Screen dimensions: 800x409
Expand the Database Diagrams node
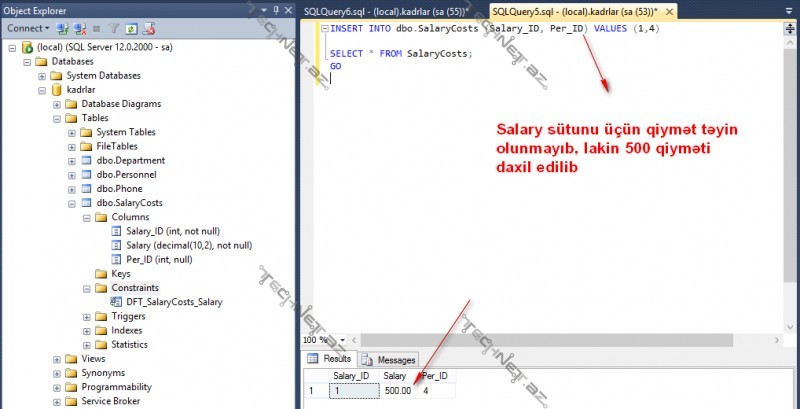(x=57, y=104)
